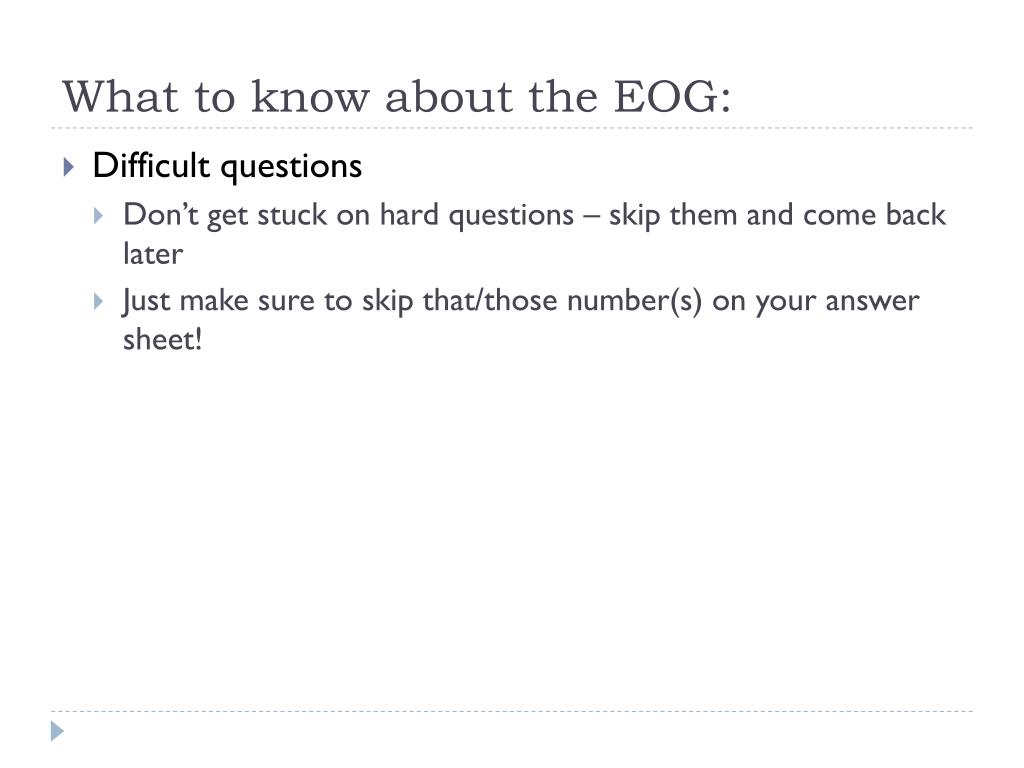
Task: Click the word What at the title start
Action: pyautogui.click(x=120, y=97)
